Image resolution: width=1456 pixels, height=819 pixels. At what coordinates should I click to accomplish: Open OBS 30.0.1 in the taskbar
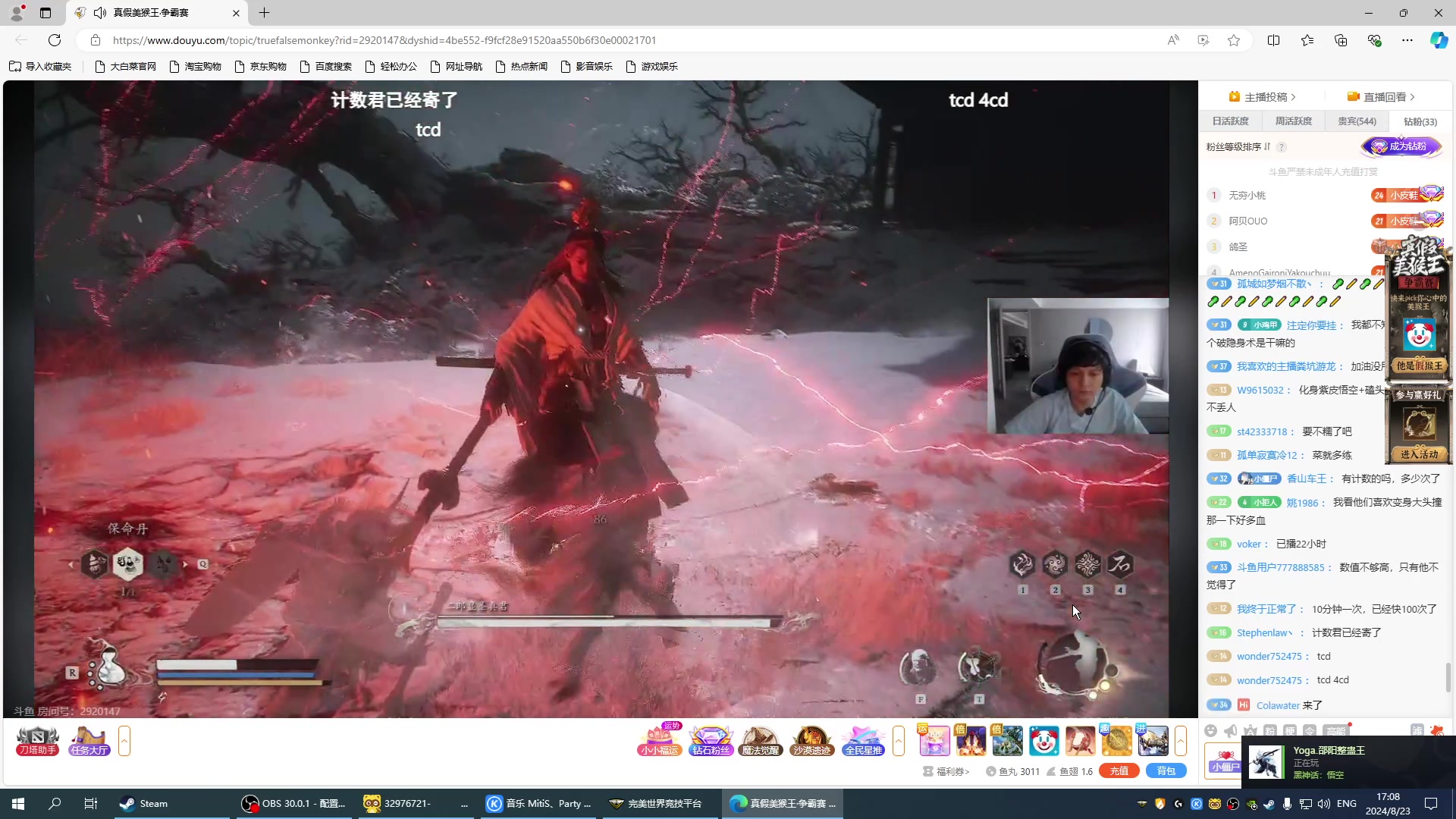click(295, 803)
